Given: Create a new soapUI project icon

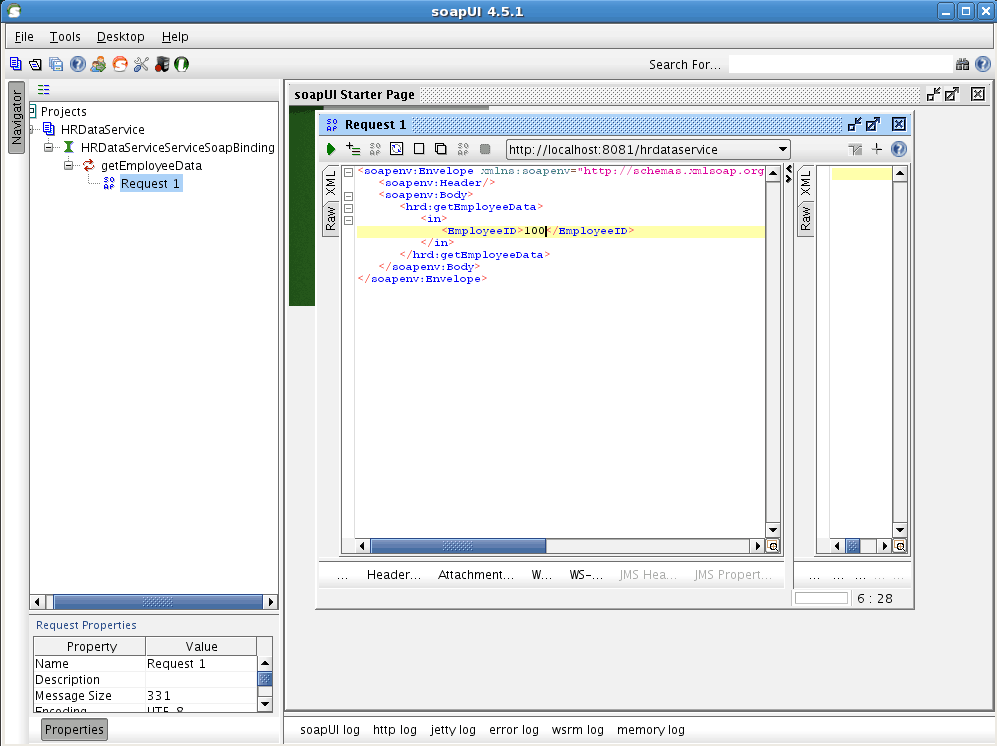Looking at the screenshot, I should 15,64.
